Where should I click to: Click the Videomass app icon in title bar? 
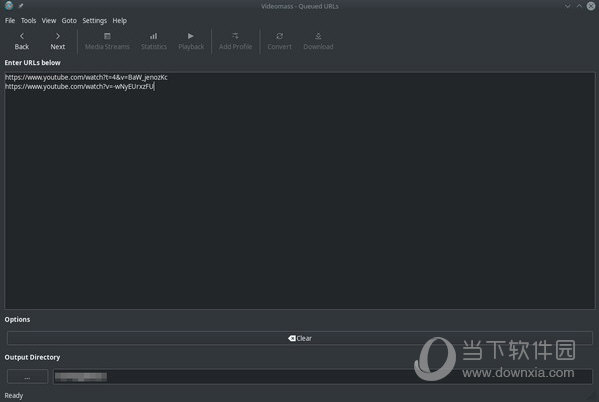(x=8, y=6)
